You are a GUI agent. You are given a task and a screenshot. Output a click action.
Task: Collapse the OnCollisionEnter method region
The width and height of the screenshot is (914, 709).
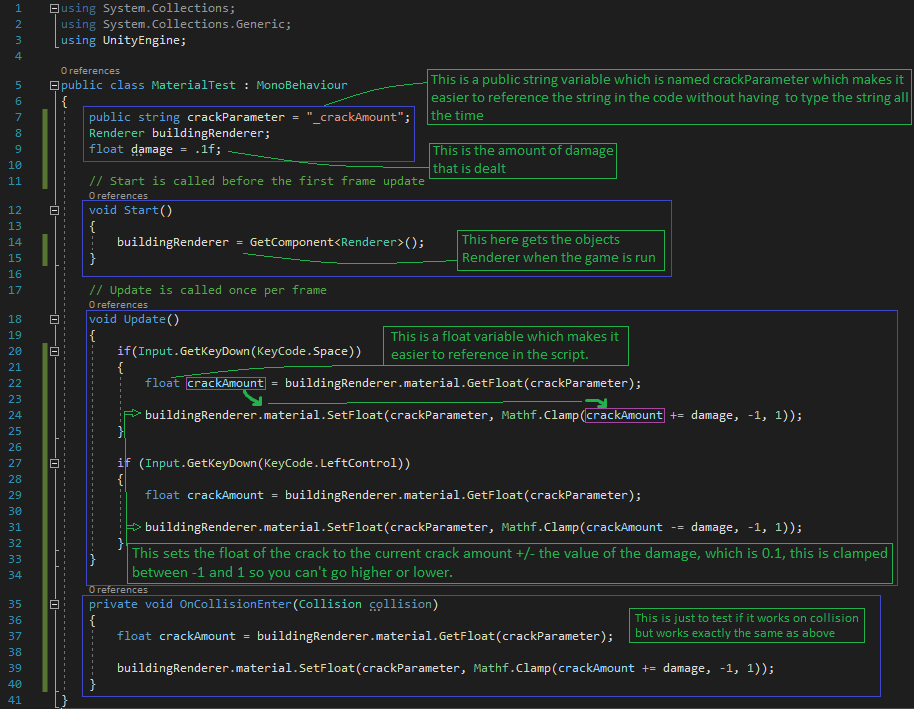53,604
